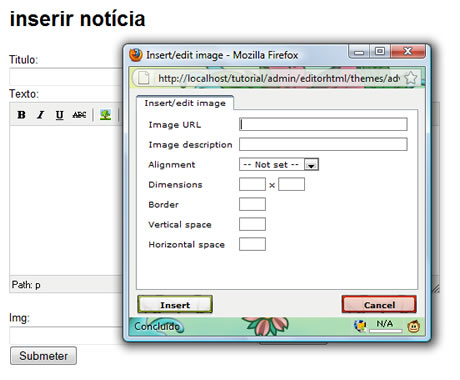Click the Img text field
Viewport: 460px width, 380px height.
tap(66, 335)
